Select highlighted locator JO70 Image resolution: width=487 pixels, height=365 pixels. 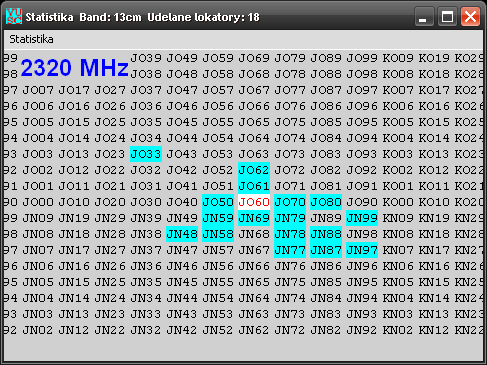click(290, 202)
